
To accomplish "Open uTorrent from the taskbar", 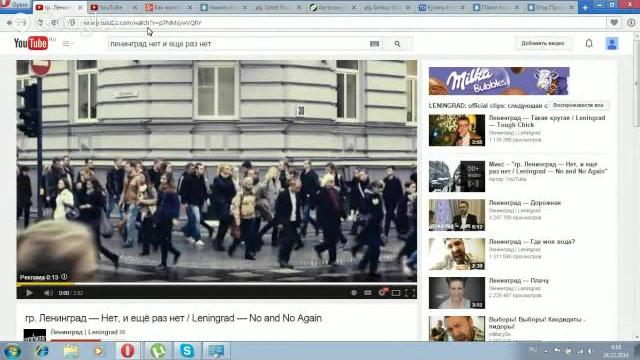I will click(x=158, y=351).
